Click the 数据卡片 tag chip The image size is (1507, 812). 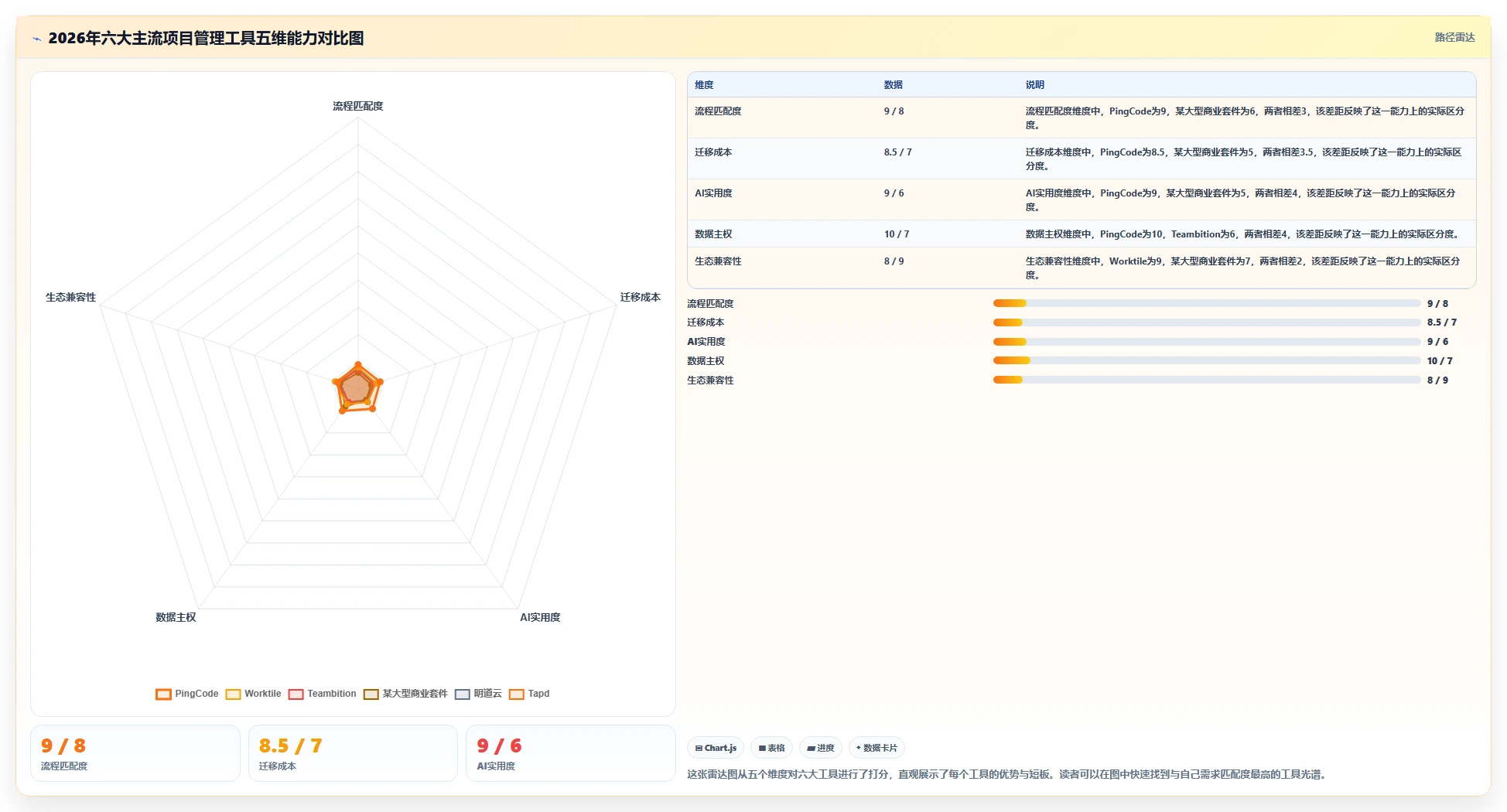pyautogui.click(x=877, y=748)
